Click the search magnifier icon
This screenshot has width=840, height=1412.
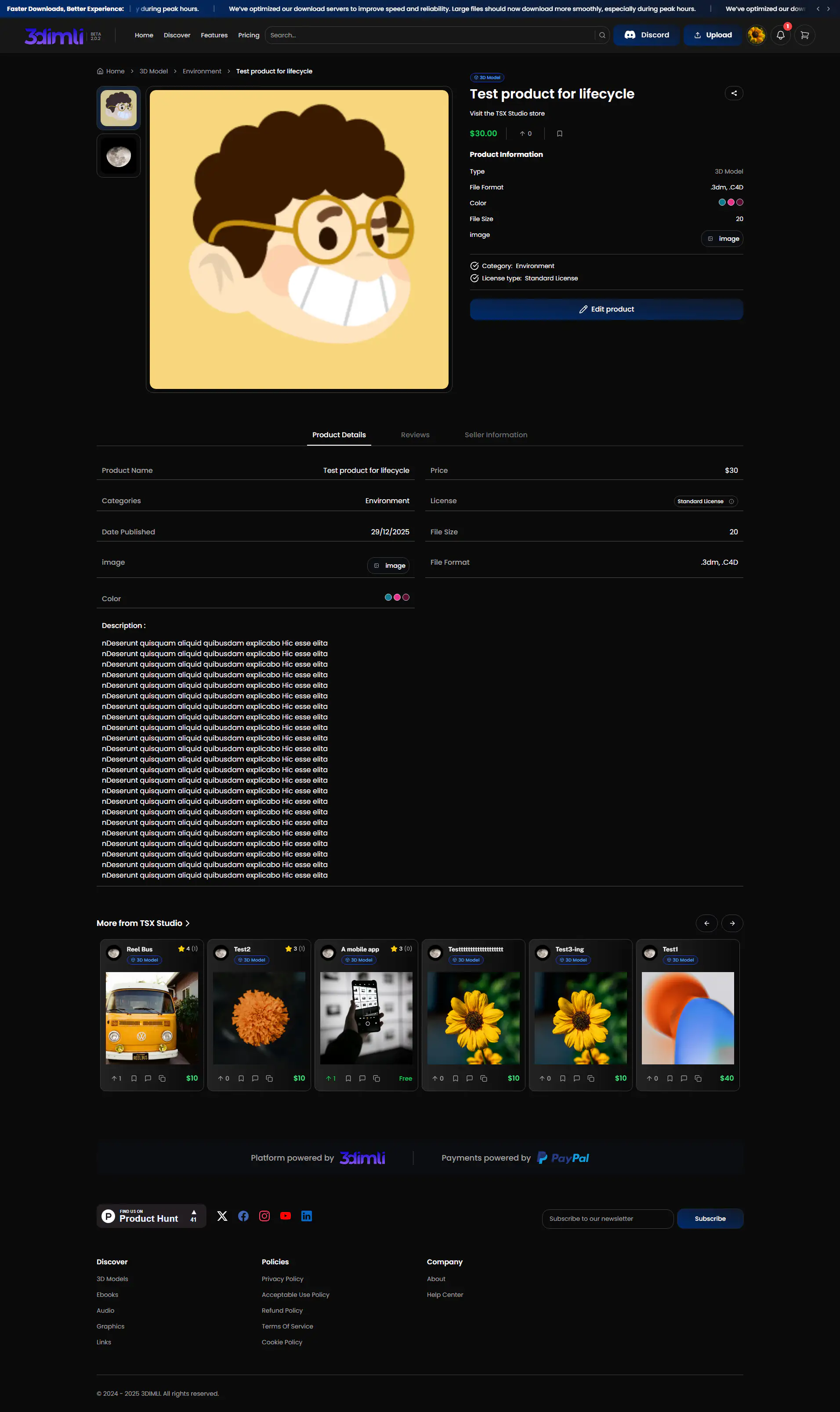[x=602, y=35]
